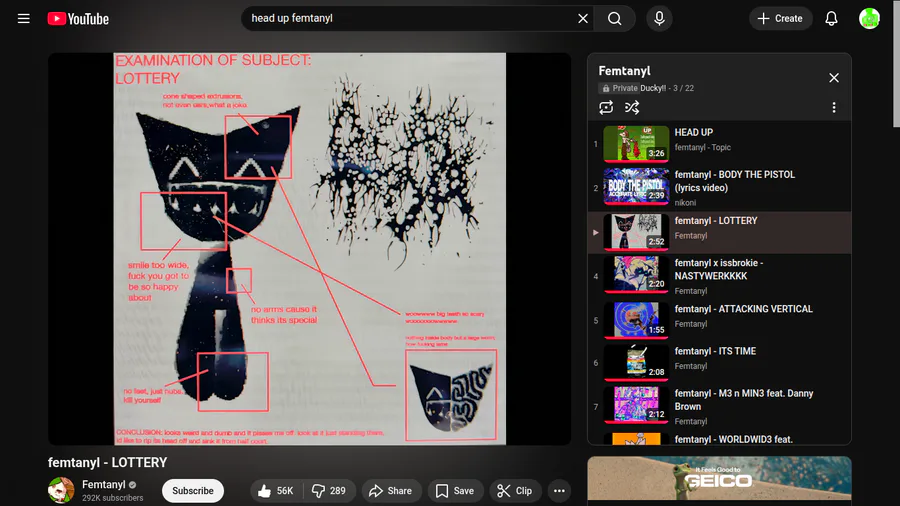Open the Create menu
Viewport: 900px width, 506px height.
tap(780, 18)
